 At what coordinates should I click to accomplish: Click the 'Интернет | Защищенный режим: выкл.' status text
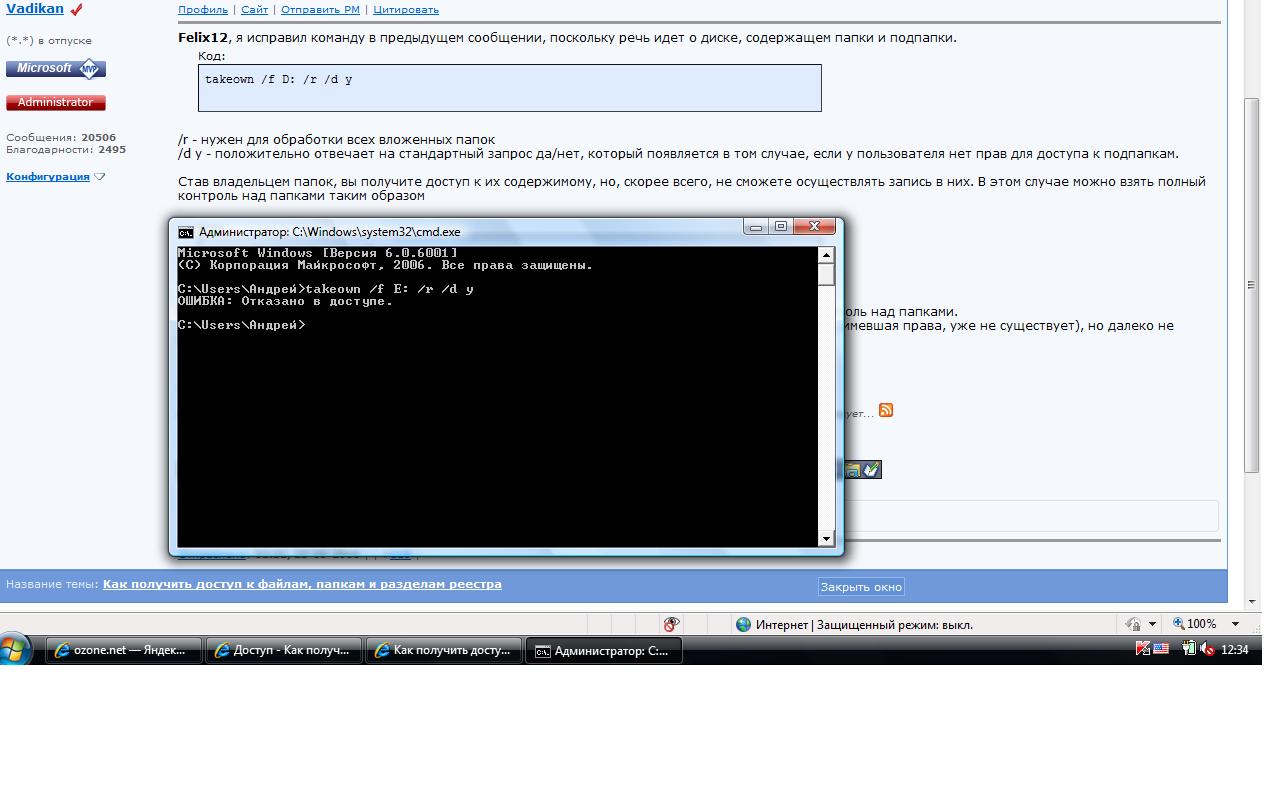(864, 625)
